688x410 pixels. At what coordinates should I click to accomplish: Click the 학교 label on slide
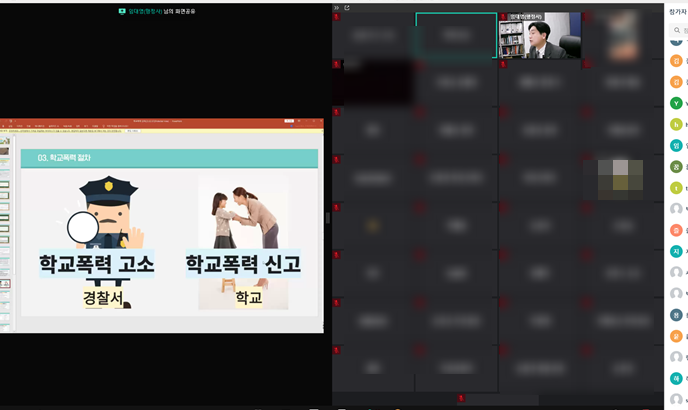(x=249, y=298)
